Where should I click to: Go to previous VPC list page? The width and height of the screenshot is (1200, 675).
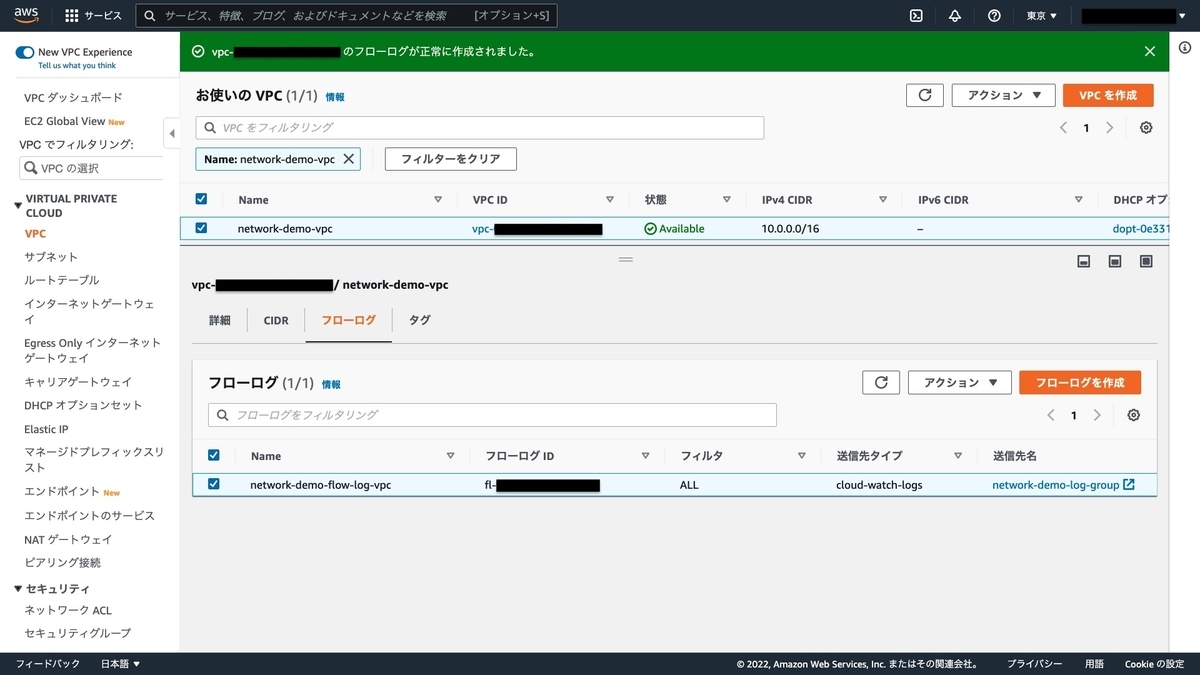(x=1063, y=128)
